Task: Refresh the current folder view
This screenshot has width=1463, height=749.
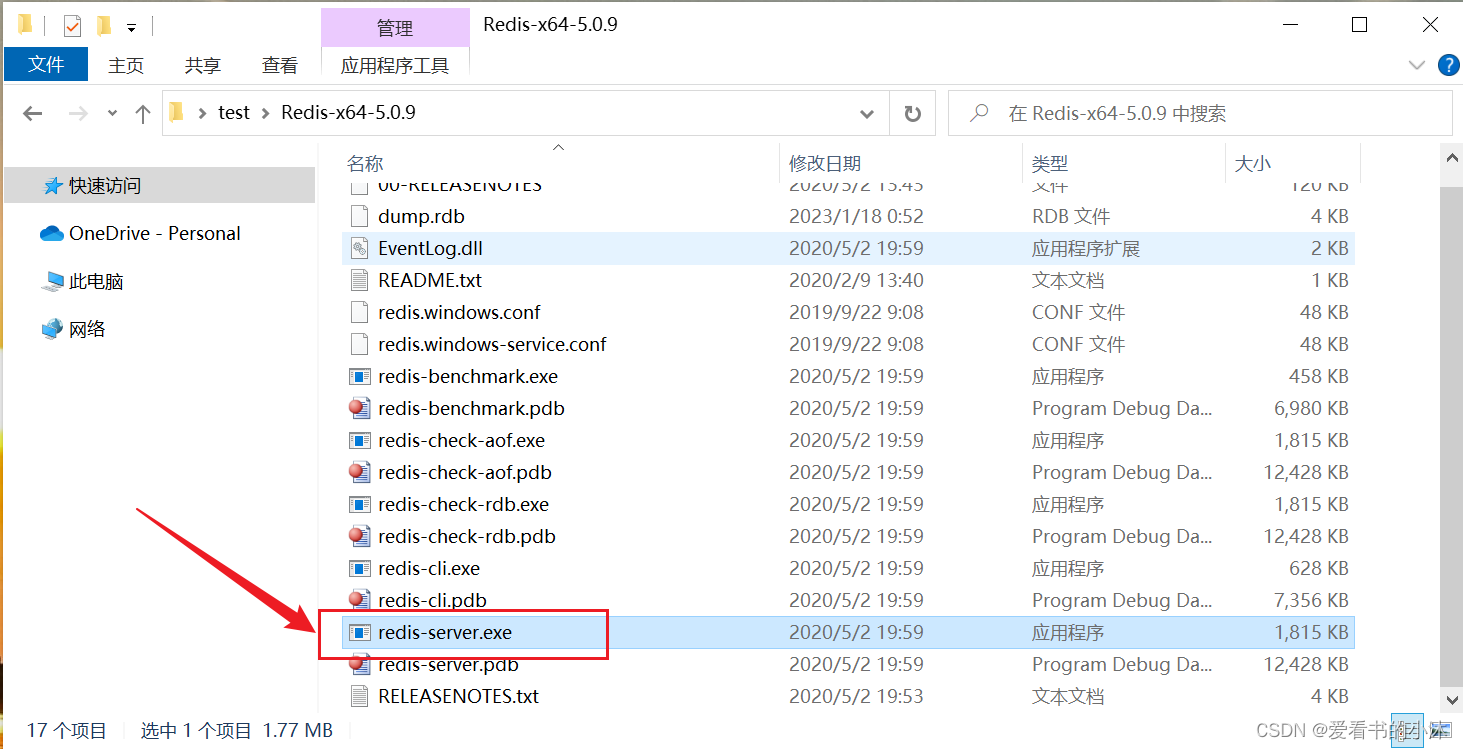Action: tap(912, 113)
